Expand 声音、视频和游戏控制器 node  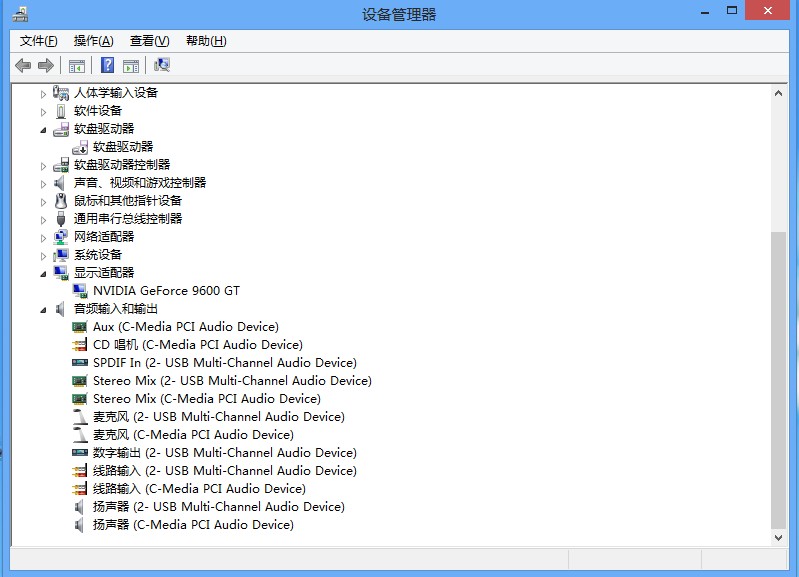pos(43,183)
